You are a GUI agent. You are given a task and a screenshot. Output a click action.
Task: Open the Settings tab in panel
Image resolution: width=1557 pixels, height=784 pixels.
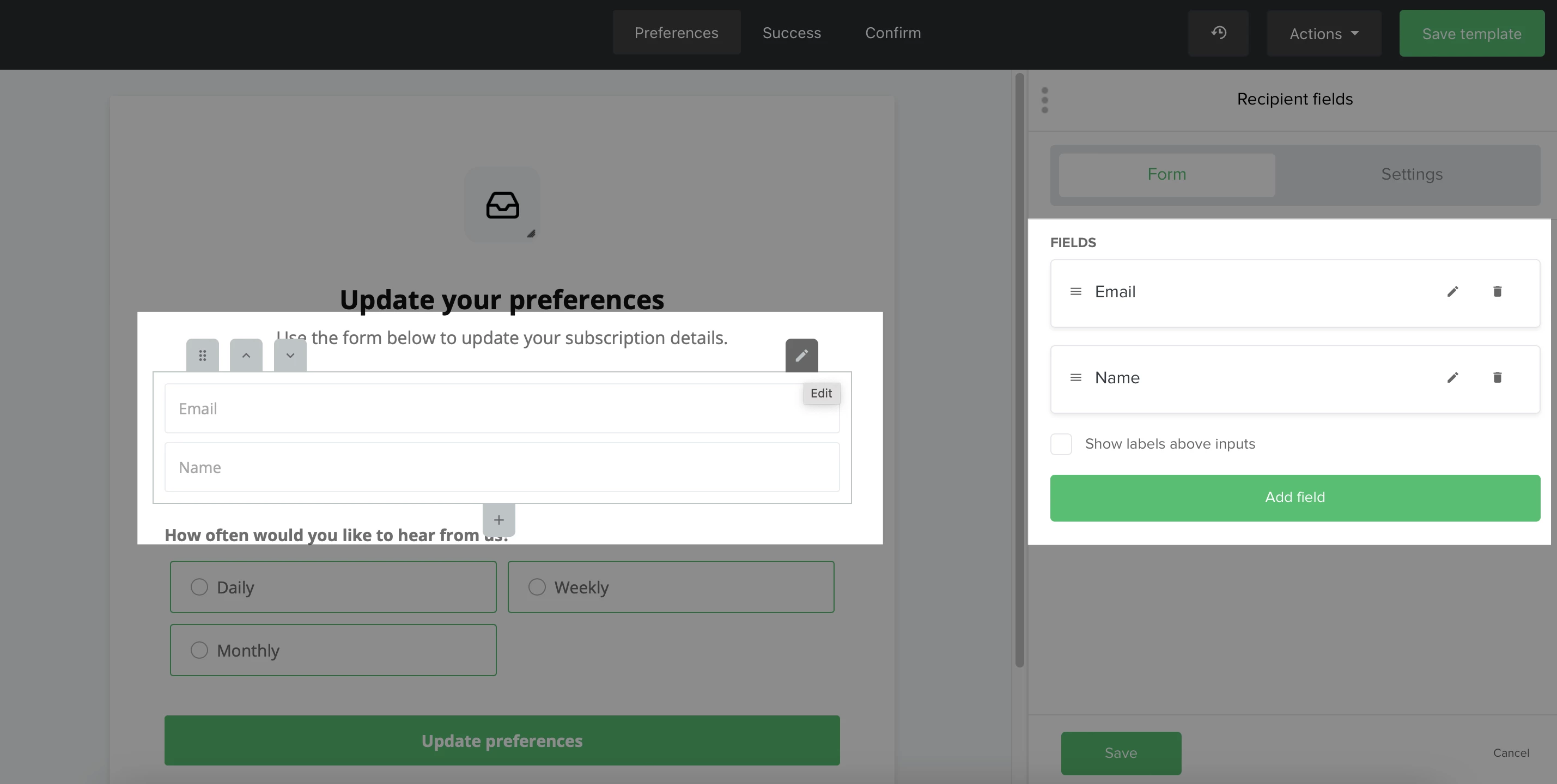click(x=1412, y=175)
